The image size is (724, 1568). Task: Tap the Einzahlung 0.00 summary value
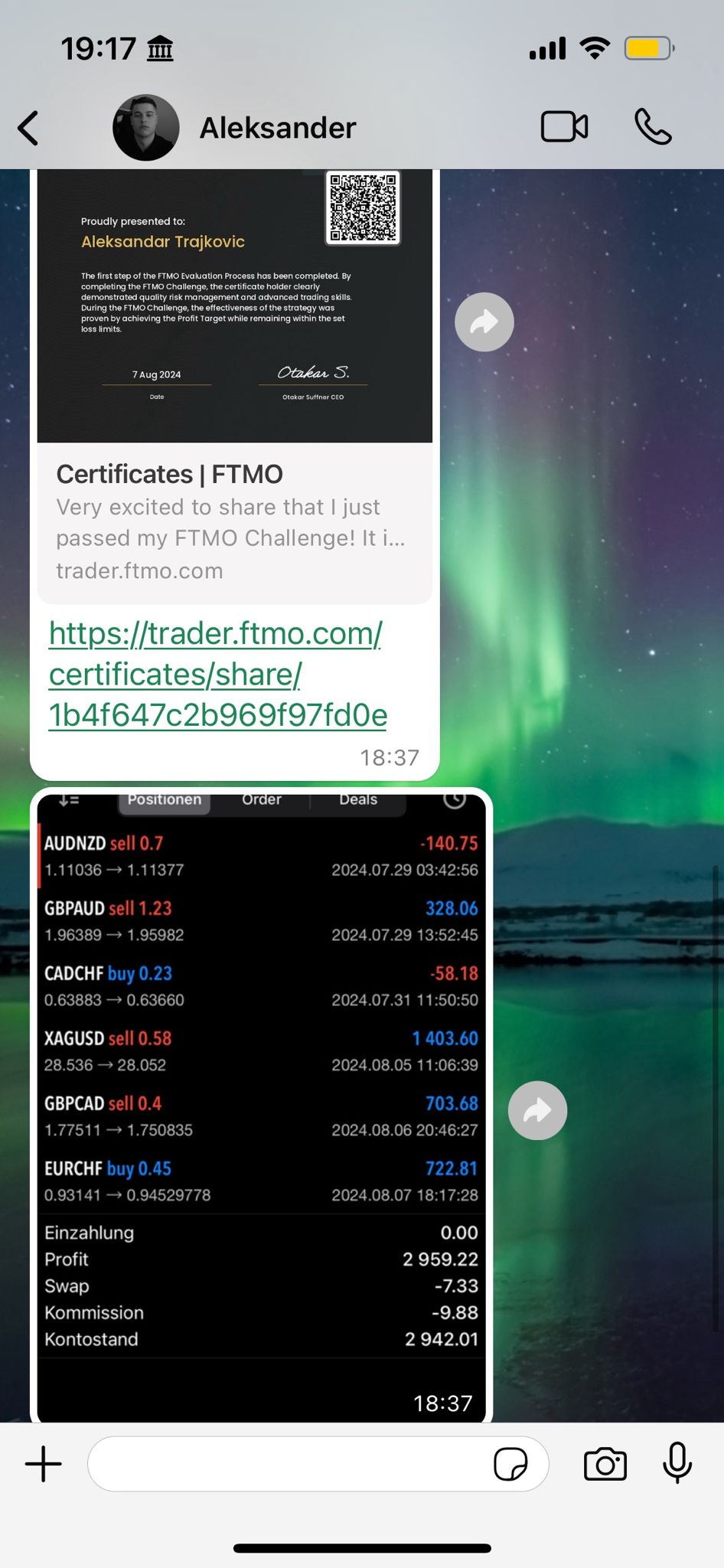coord(459,1233)
